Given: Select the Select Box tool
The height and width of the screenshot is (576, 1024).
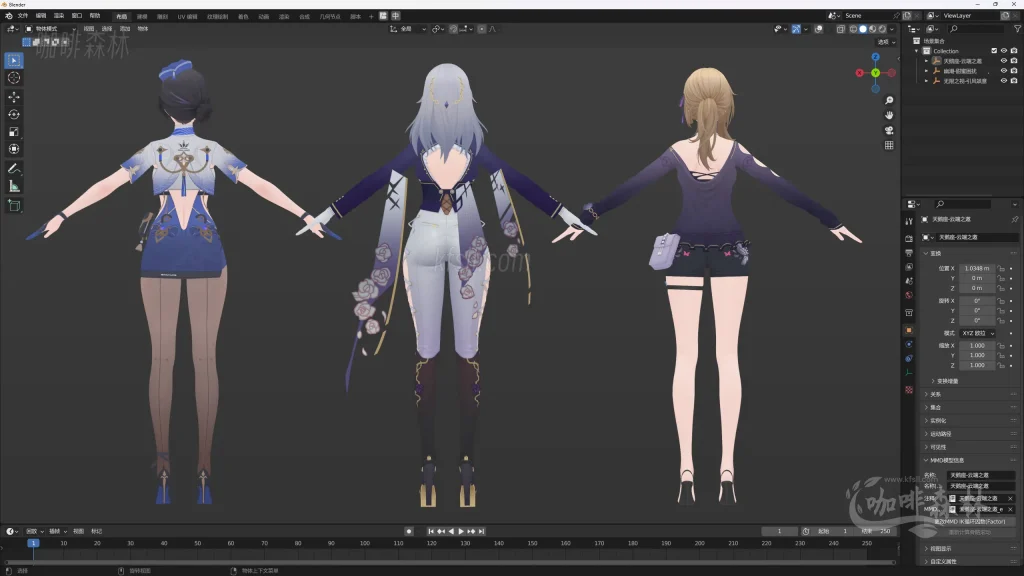Looking at the screenshot, I should [14, 61].
